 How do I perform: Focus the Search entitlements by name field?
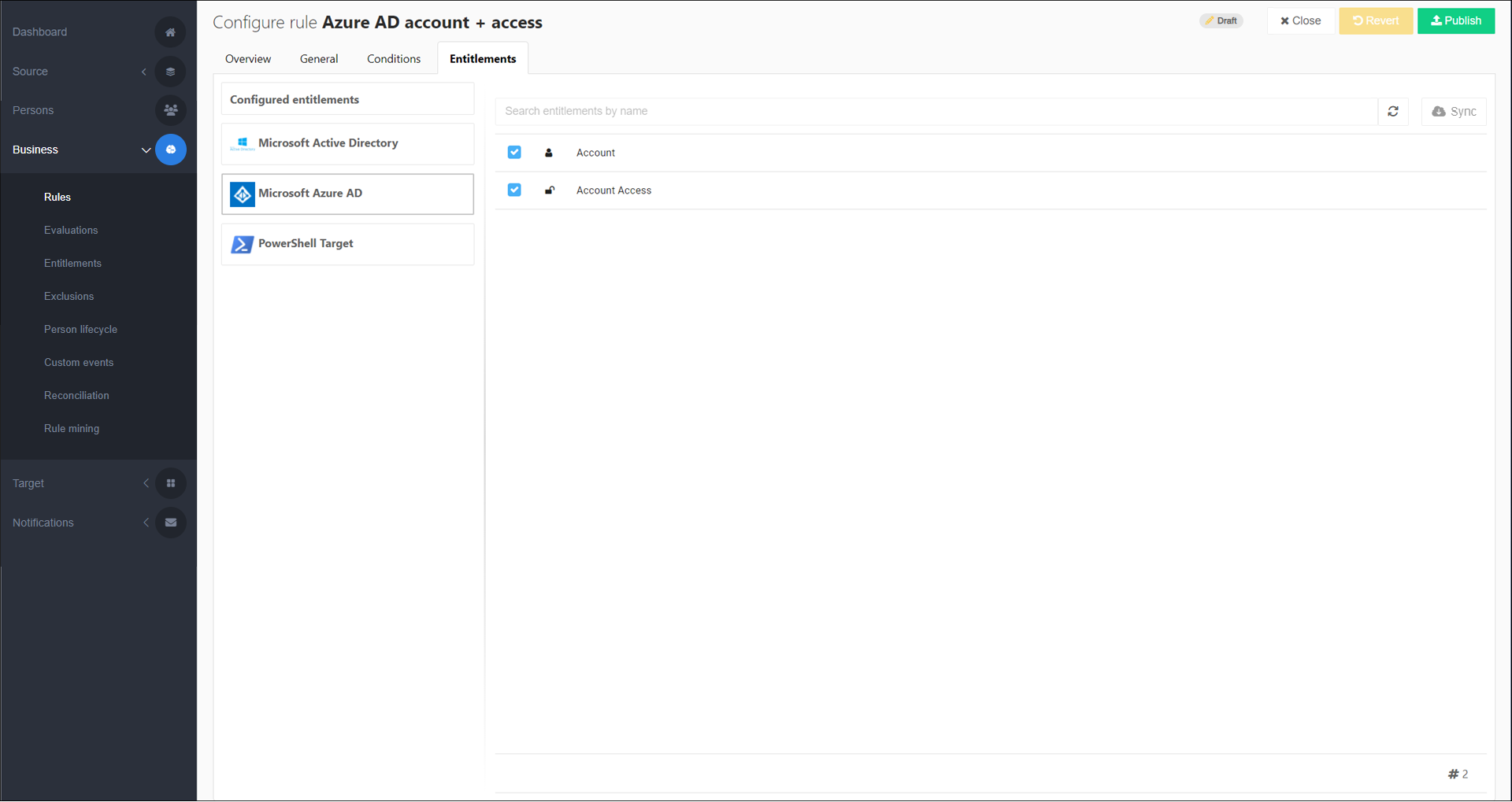[936, 111]
